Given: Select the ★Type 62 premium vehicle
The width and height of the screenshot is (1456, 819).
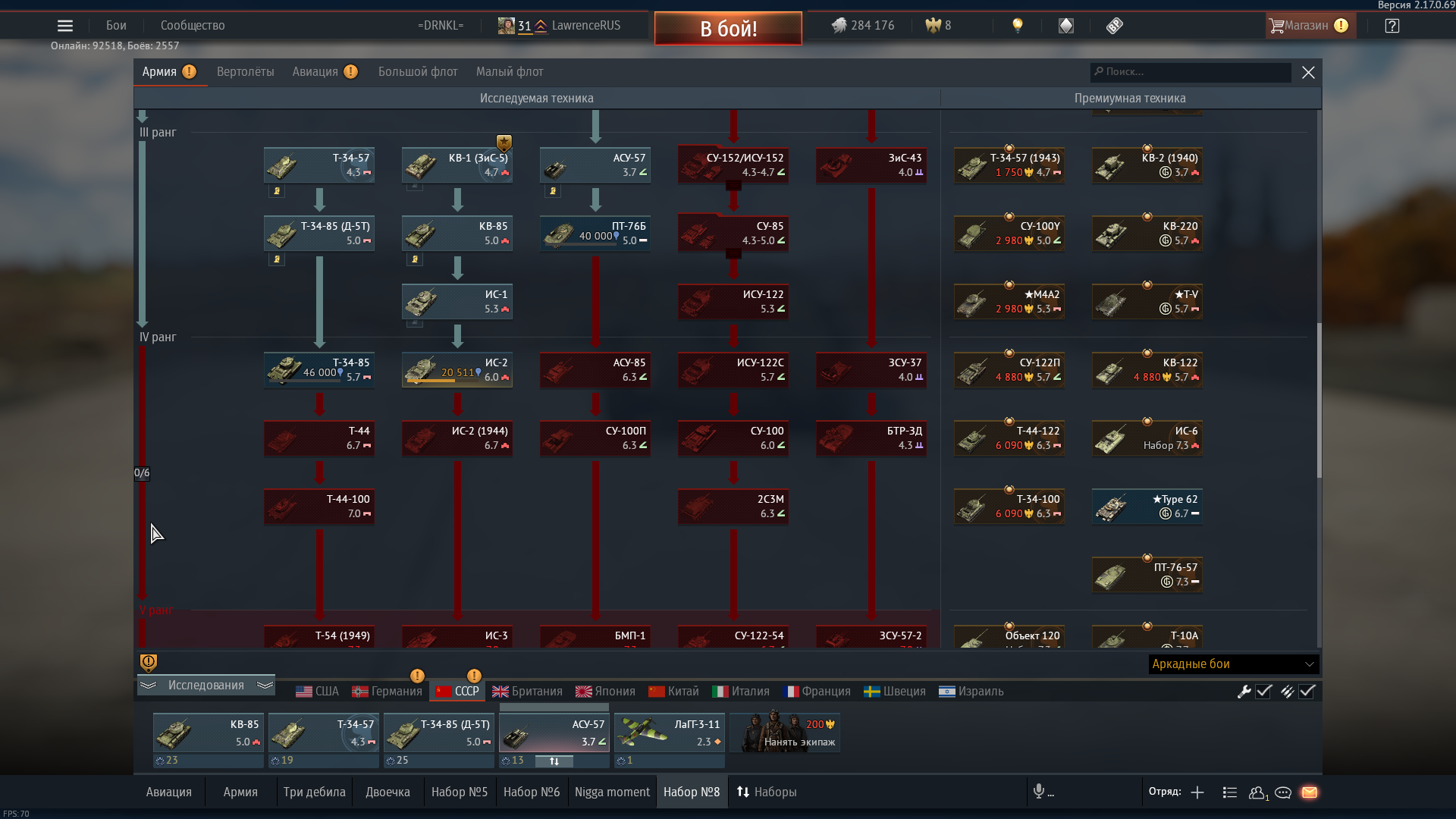Looking at the screenshot, I should (x=1147, y=507).
